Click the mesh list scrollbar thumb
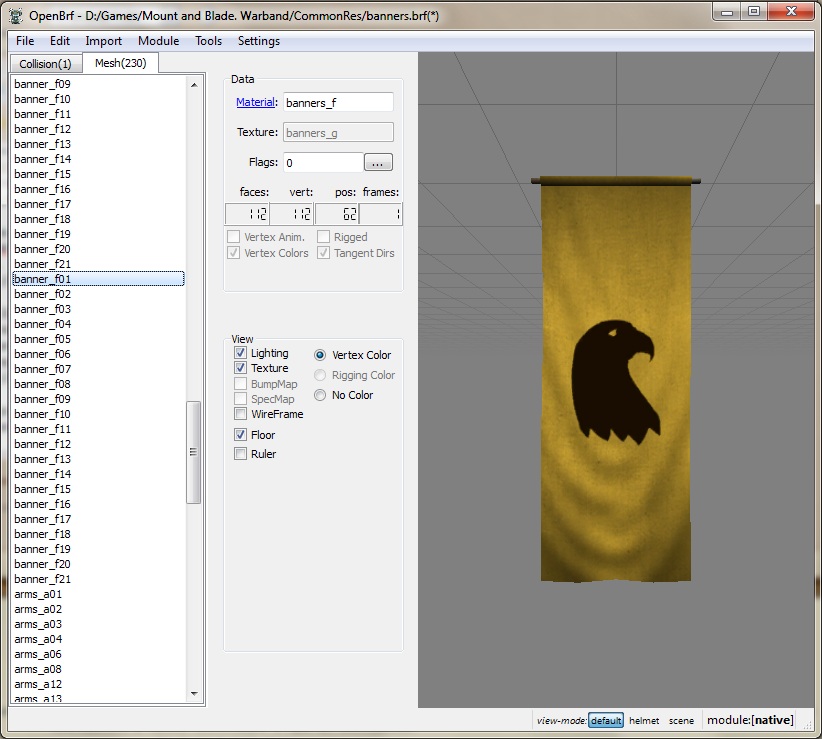The image size is (822, 739). point(193,452)
